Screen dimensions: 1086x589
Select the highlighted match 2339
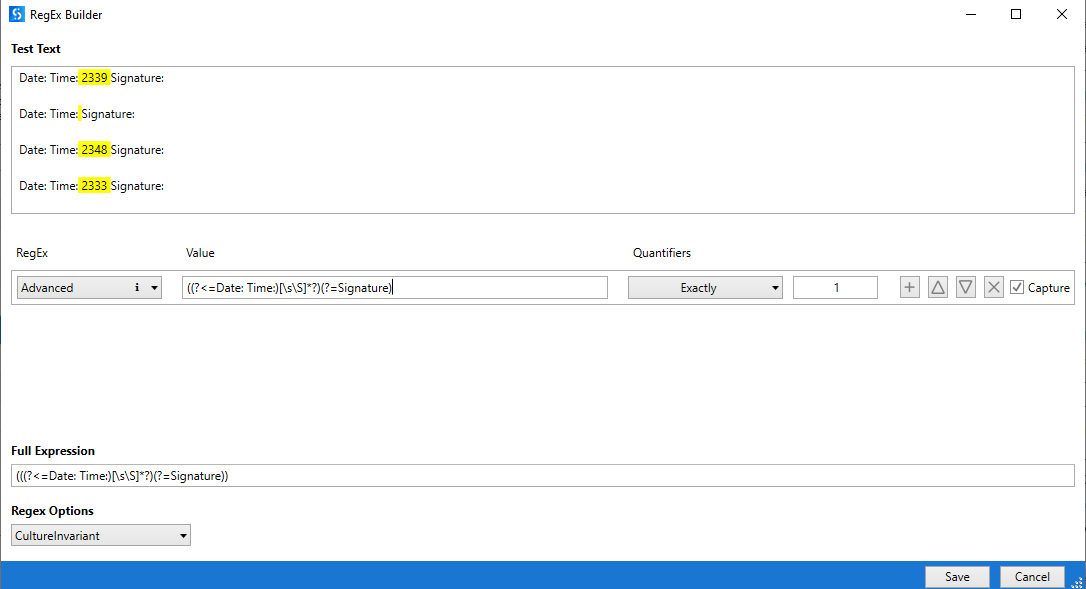pos(94,77)
